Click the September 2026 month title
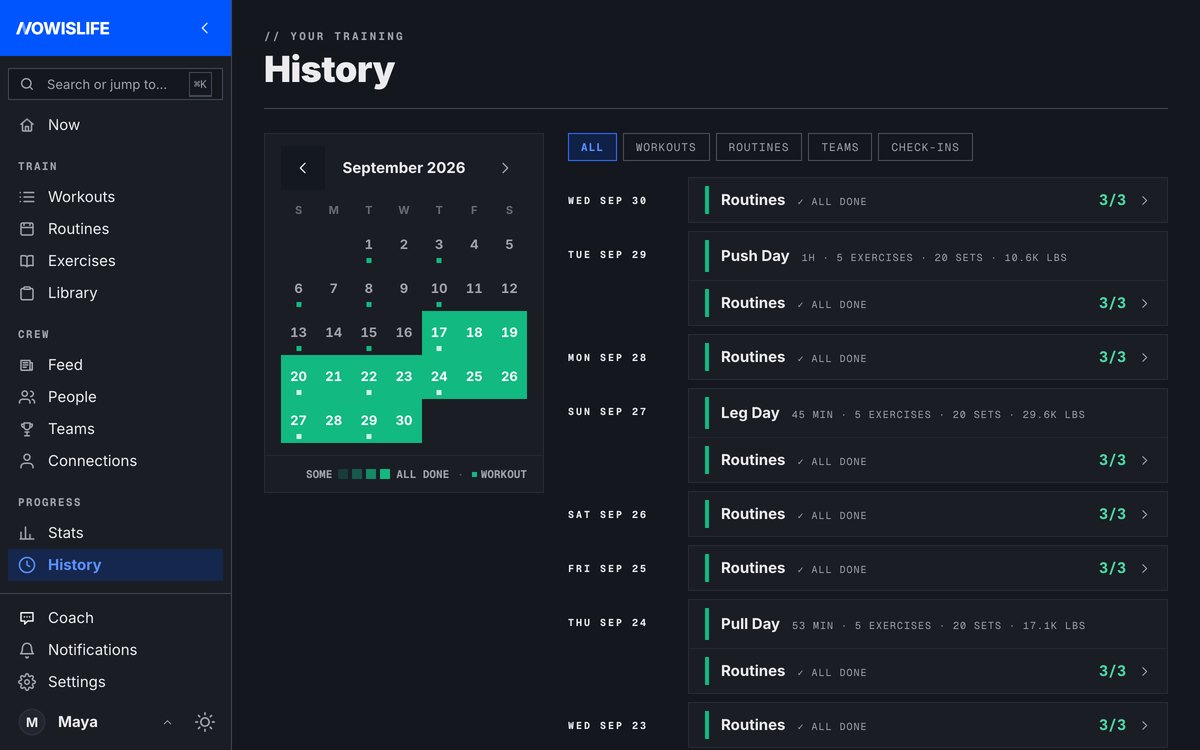The width and height of the screenshot is (1200, 750). click(x=404, y=168)
